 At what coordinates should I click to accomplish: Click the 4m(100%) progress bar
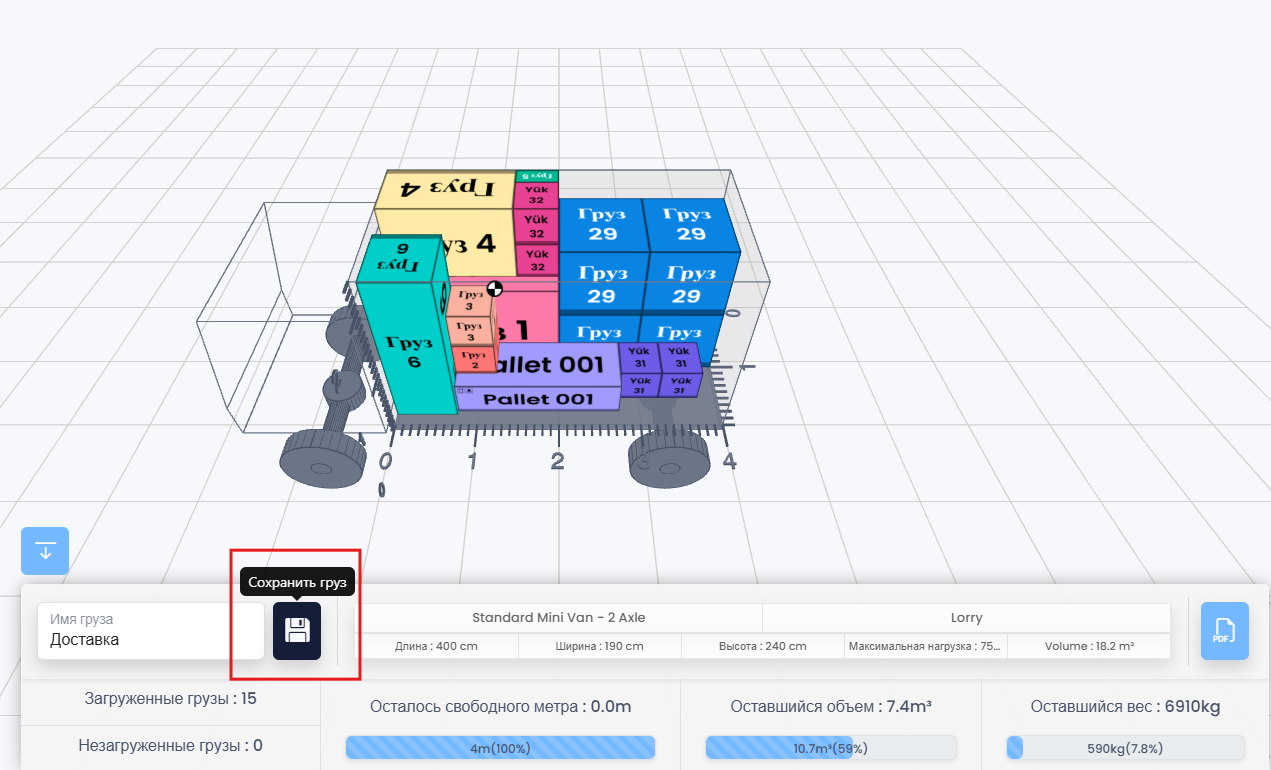coord(500,747)
